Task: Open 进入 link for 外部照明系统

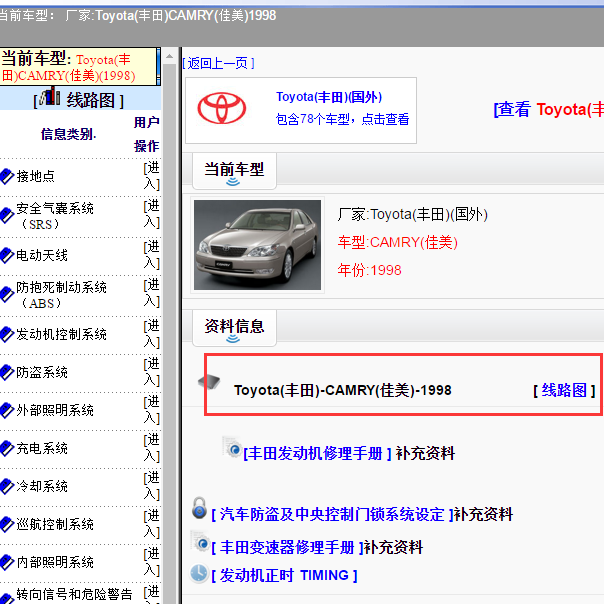Action: click(152, 410)
